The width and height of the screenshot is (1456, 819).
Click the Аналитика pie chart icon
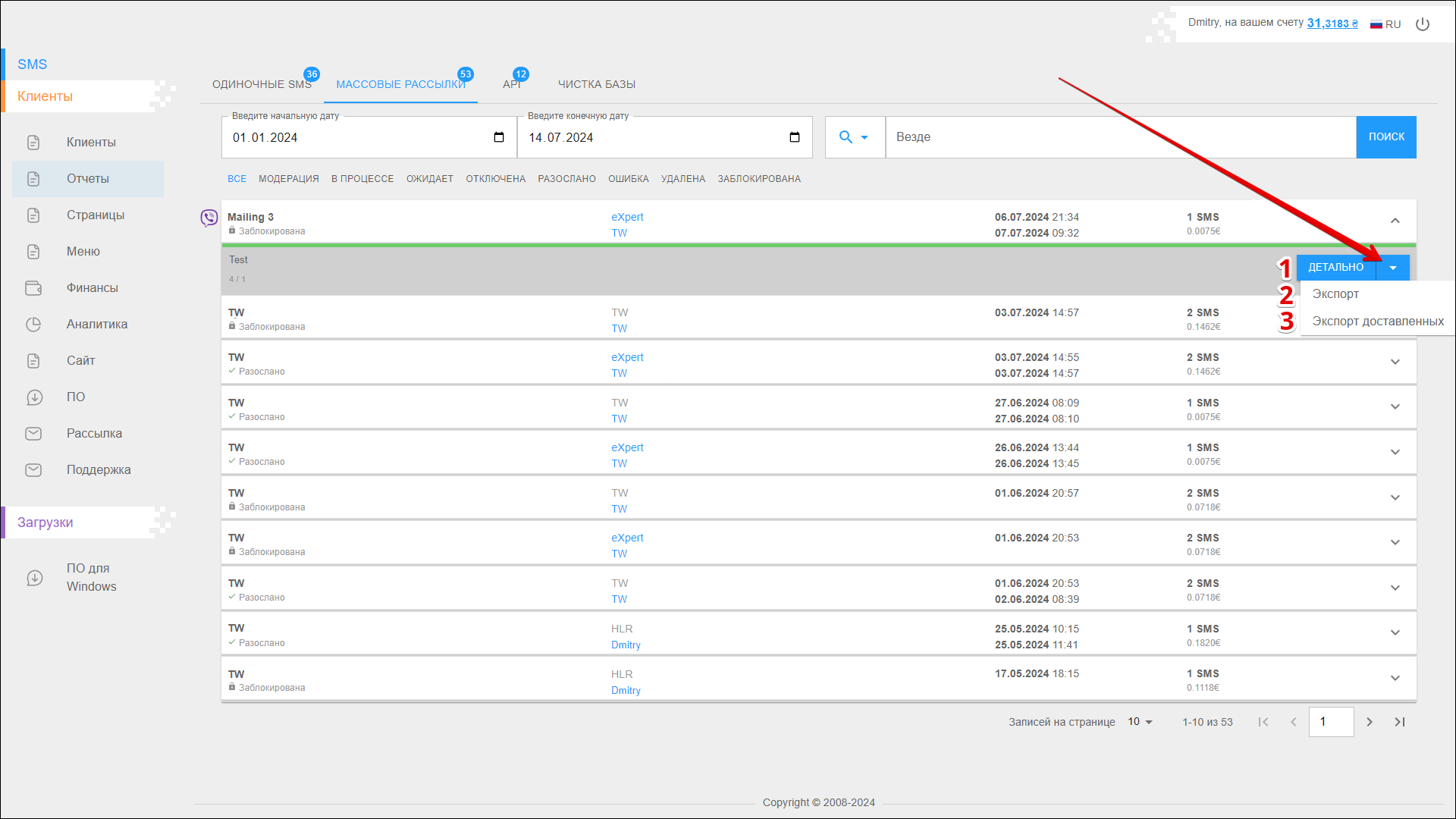click(33, 325)
